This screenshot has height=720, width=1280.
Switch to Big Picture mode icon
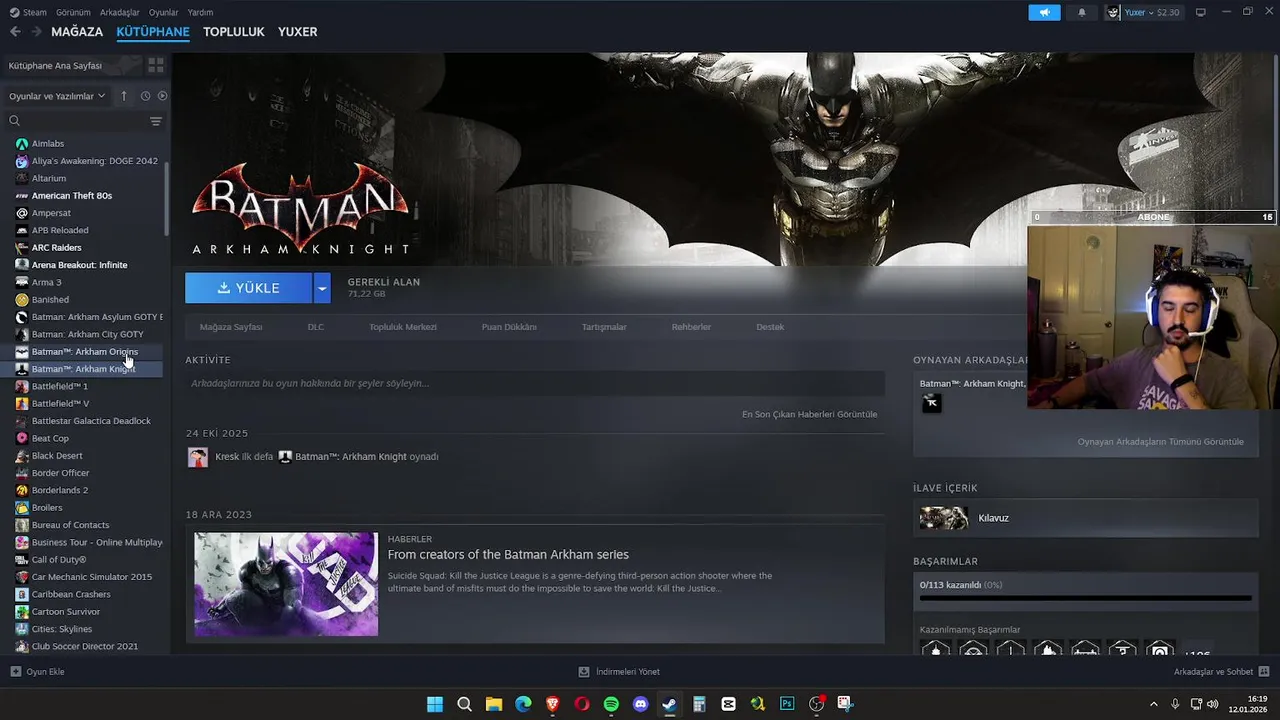coord(1201,12)
